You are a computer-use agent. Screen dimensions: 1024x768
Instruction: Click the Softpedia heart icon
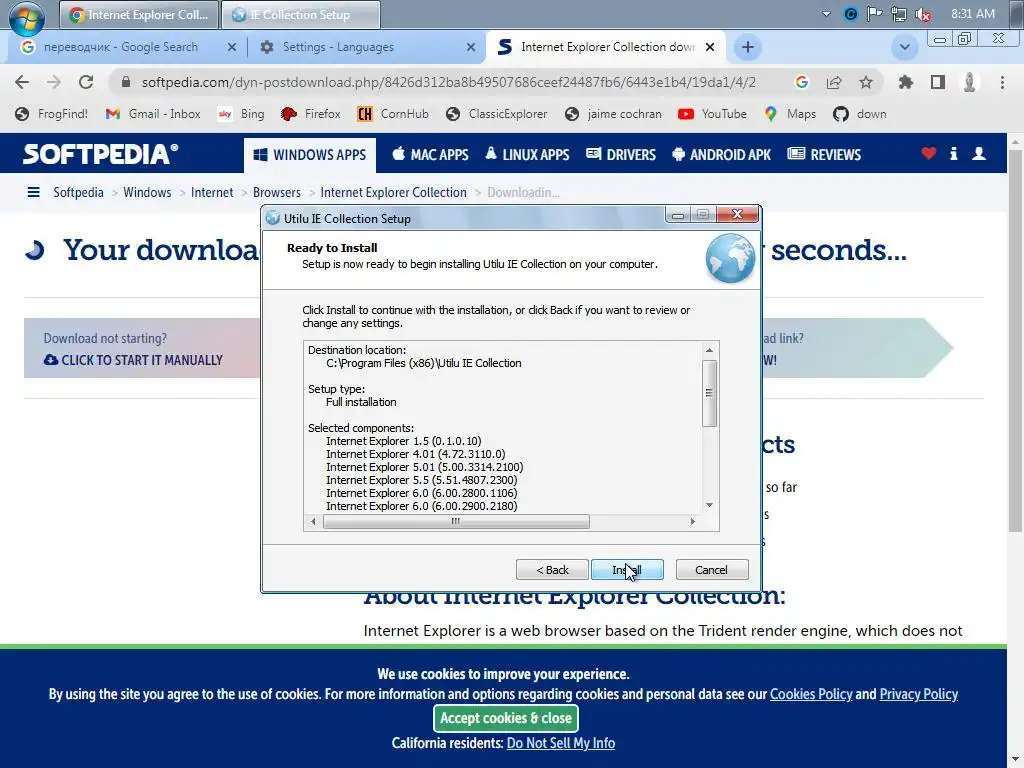pos(929,153)
